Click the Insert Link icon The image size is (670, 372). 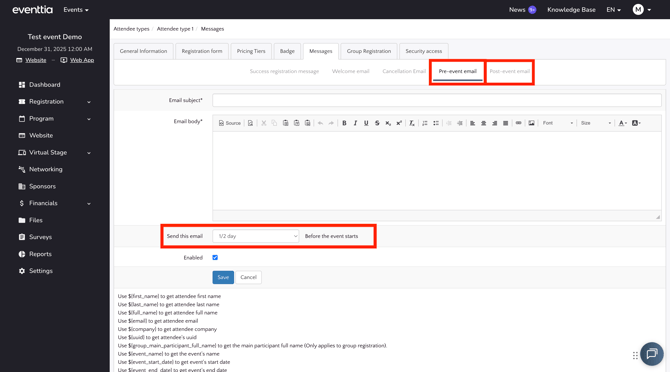[518, 123]
